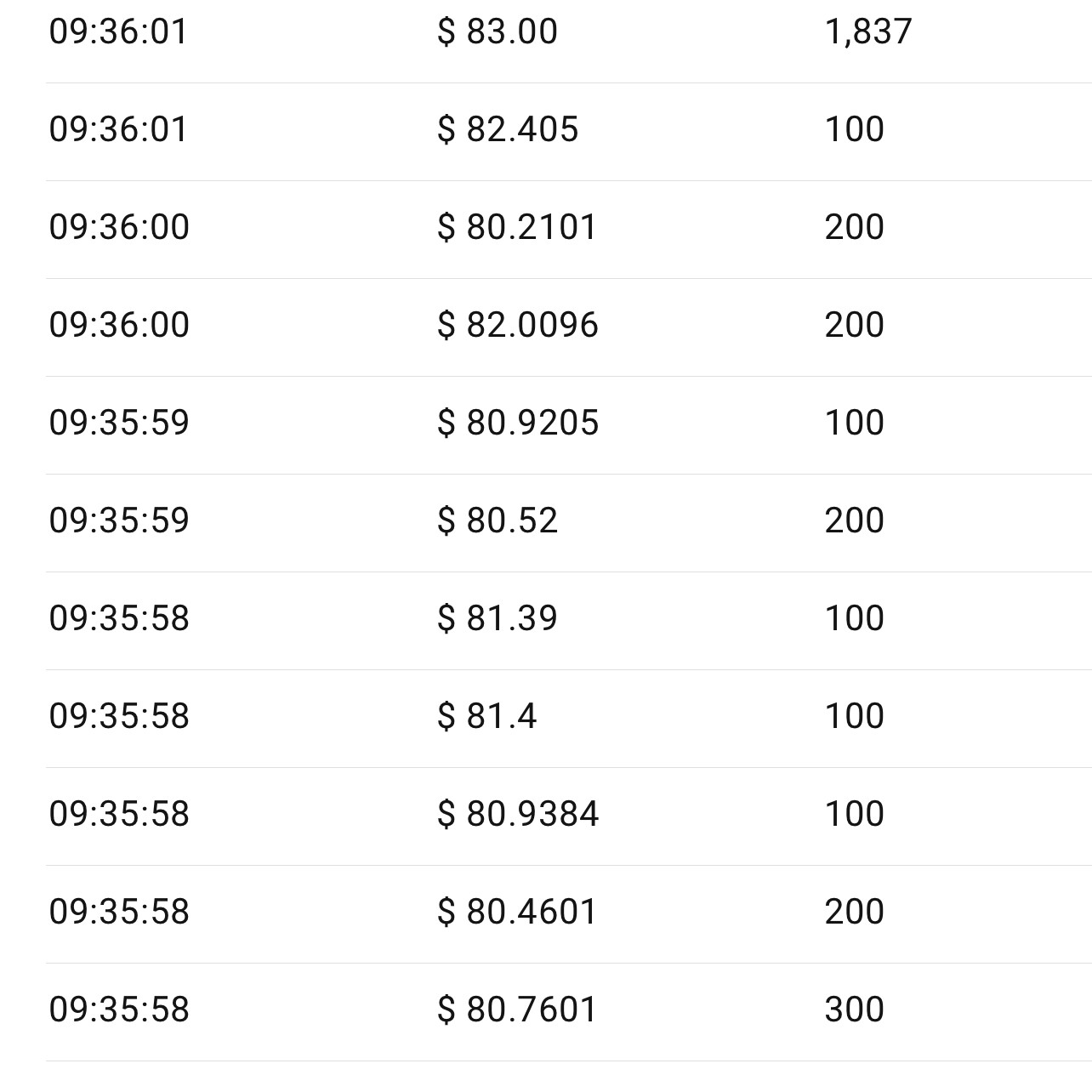Viewport: 1092px width, 1092px height.
Task: Click the $ 80.2101 price entry
Action: 517,228
